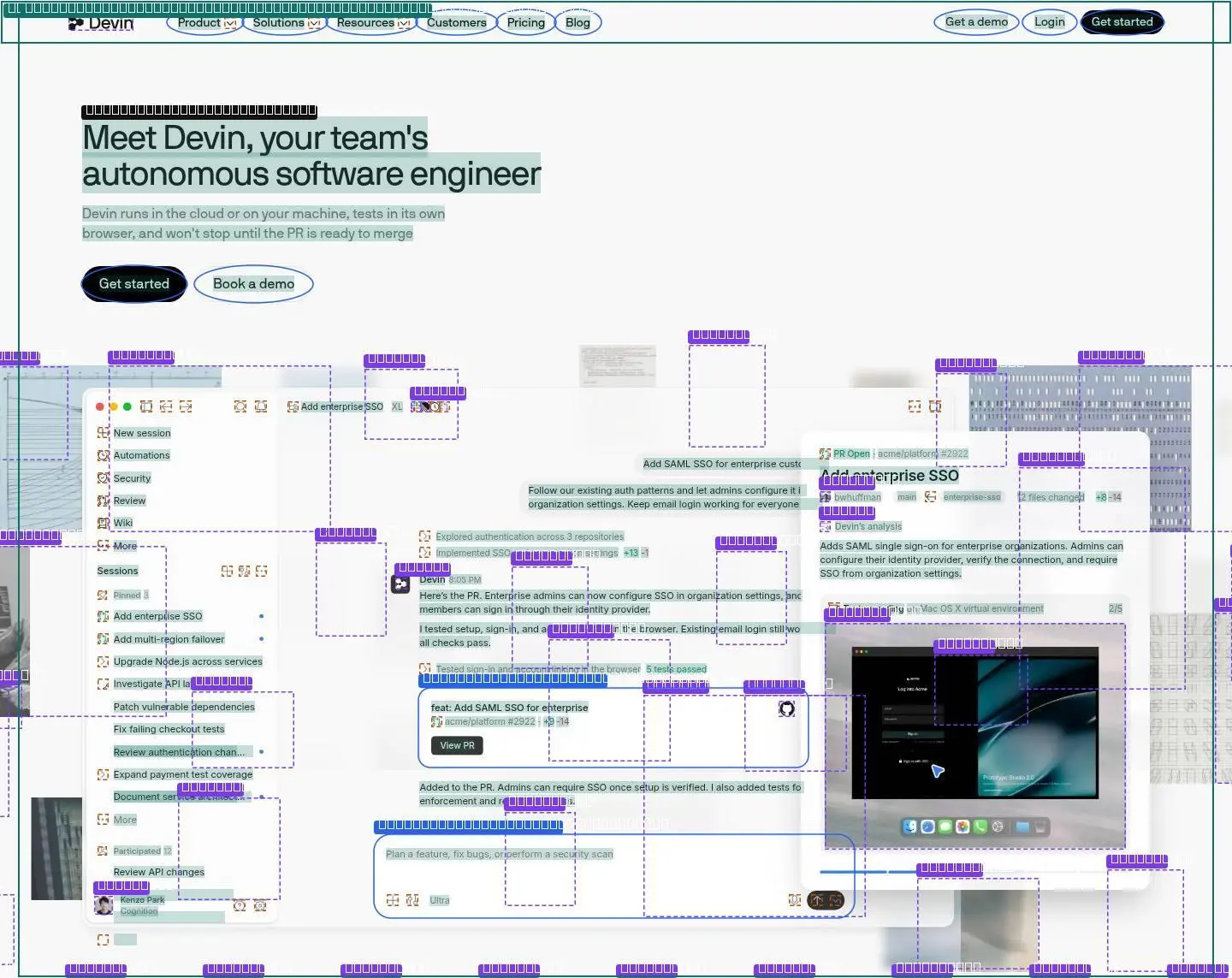Image resolution: width=1232 pixels, height=978 pixels.
Task: Click the help question-mark icon near Kenzo Park
Action: pos(240,905)
